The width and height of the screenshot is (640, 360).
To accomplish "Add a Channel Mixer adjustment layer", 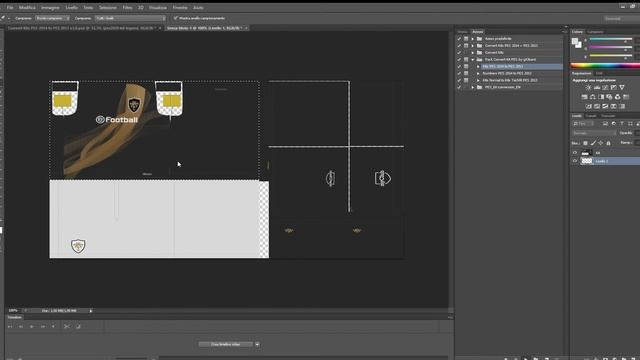I will [618, 97].
